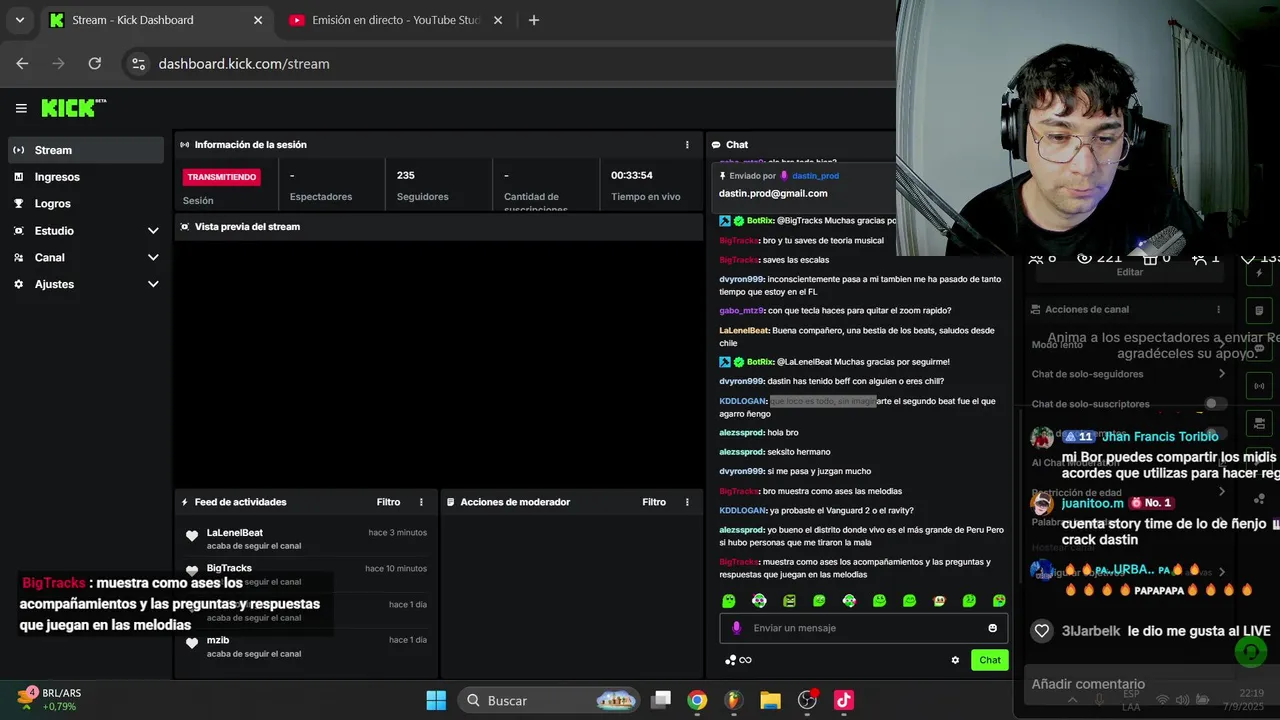
Task: Click LaLenelBeat in the activity feed
Action: tap(235, 533)
